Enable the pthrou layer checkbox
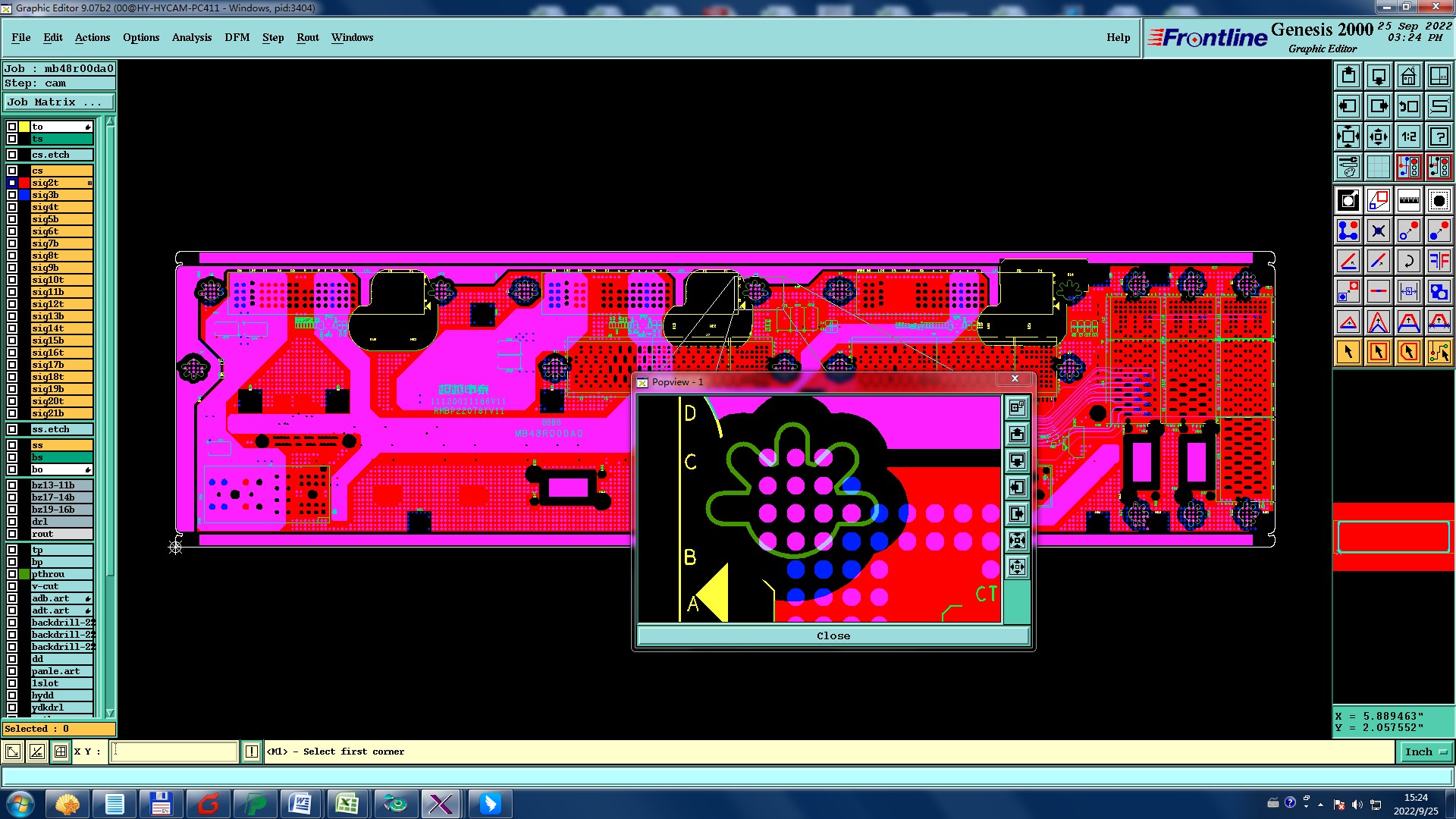The image size is (1456, 819). point(12,574)
